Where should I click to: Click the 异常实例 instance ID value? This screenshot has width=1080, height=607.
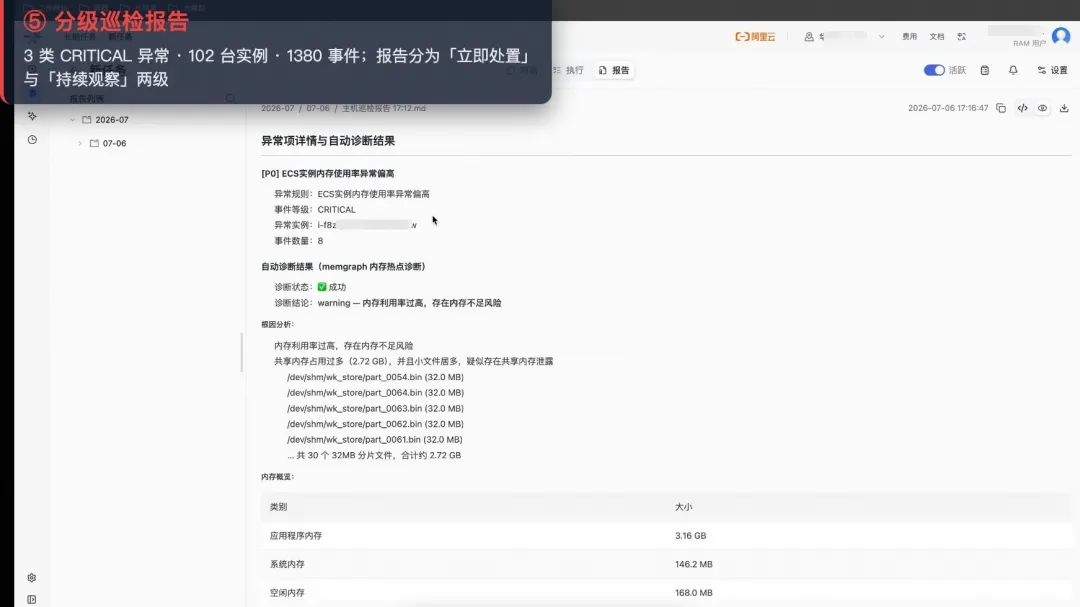367,225
